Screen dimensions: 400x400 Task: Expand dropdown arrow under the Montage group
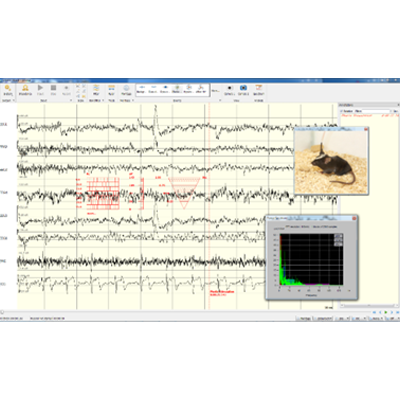[133, 100]
